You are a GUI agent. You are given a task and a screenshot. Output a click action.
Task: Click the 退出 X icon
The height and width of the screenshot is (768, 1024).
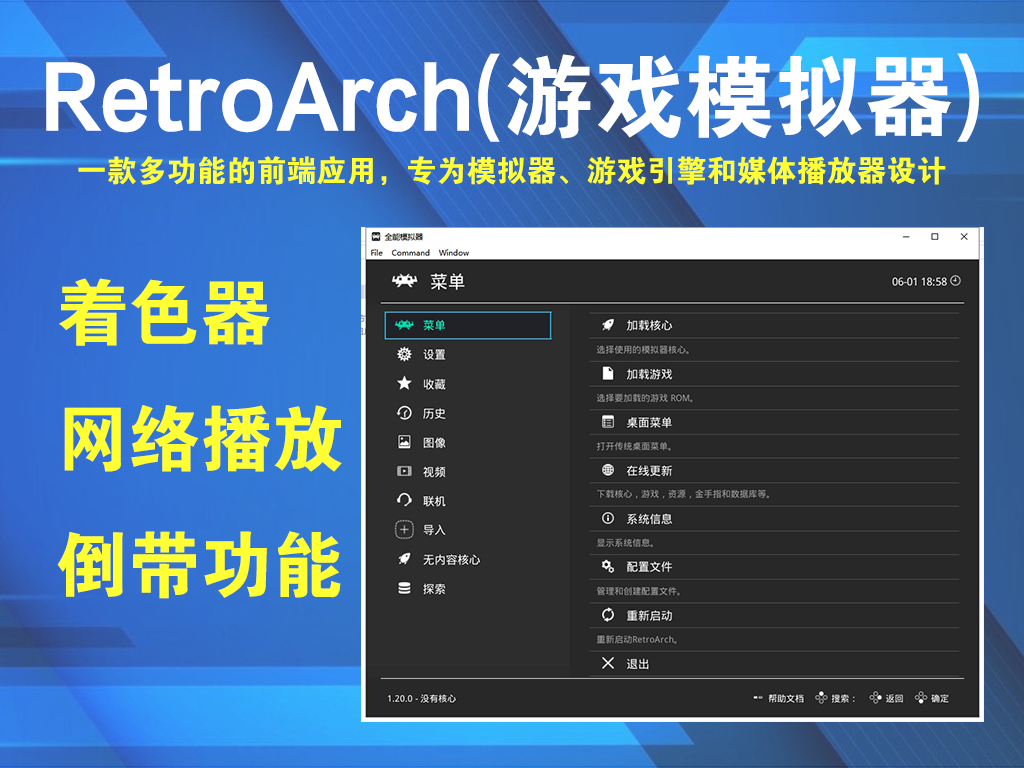(608, 663)
